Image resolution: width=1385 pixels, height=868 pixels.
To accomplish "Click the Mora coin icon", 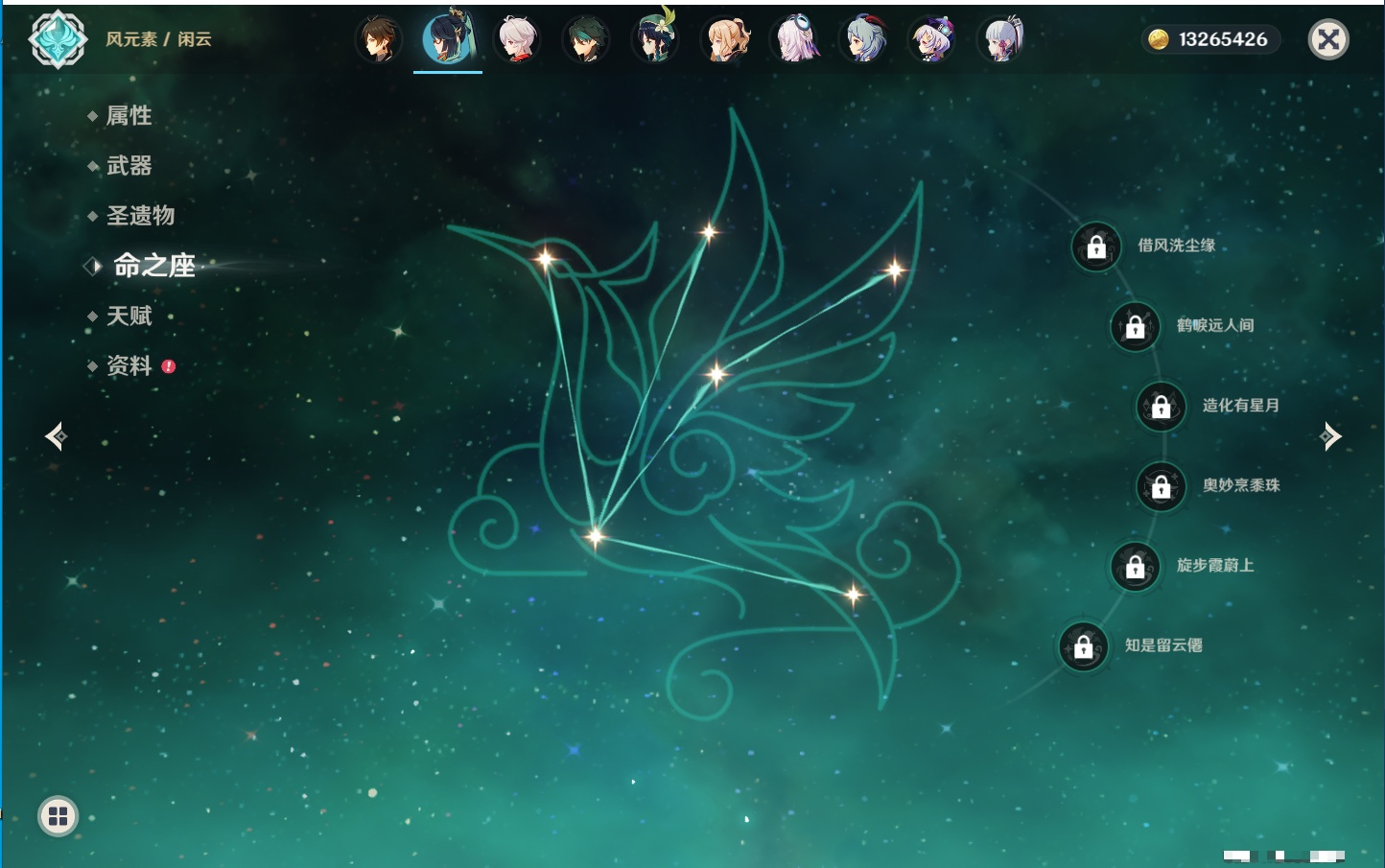I will coord(1159,39).
